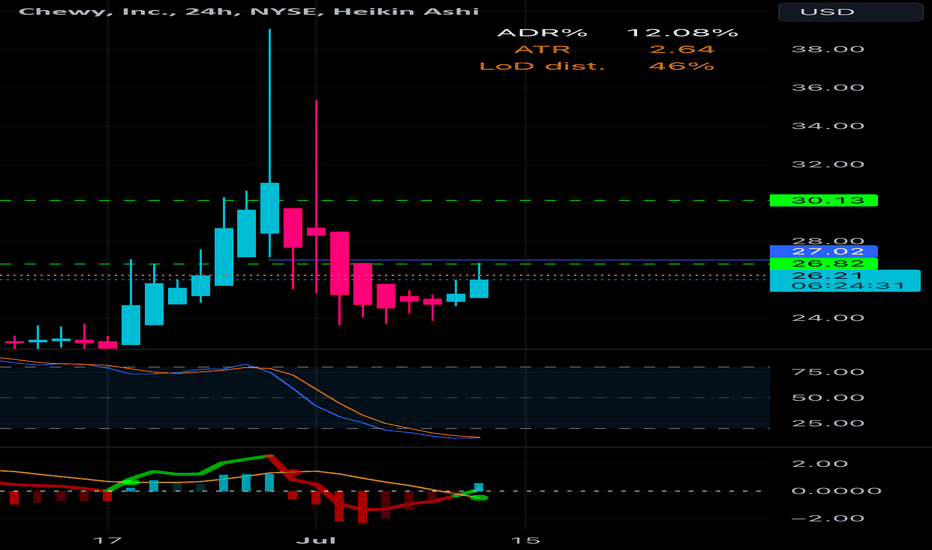Viewport: 932px width, 550px height.
Task: Click the 32.00 price axis tick
Action: click(x=828, y=165)
